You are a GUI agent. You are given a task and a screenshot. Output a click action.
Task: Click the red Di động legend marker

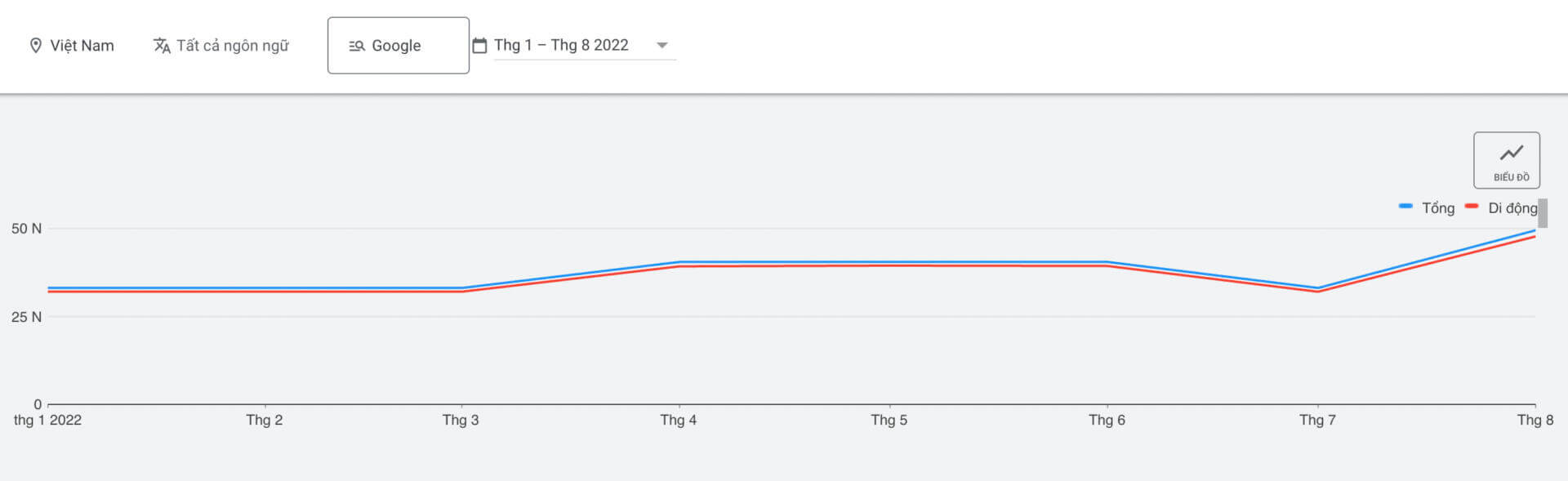click(1472, 207)
